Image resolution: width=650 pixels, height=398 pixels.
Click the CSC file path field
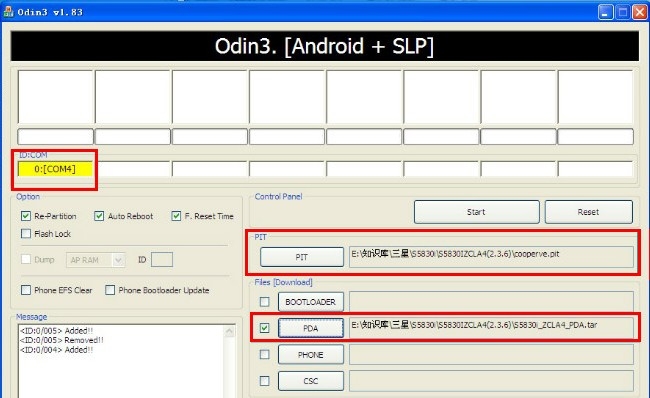491,381
